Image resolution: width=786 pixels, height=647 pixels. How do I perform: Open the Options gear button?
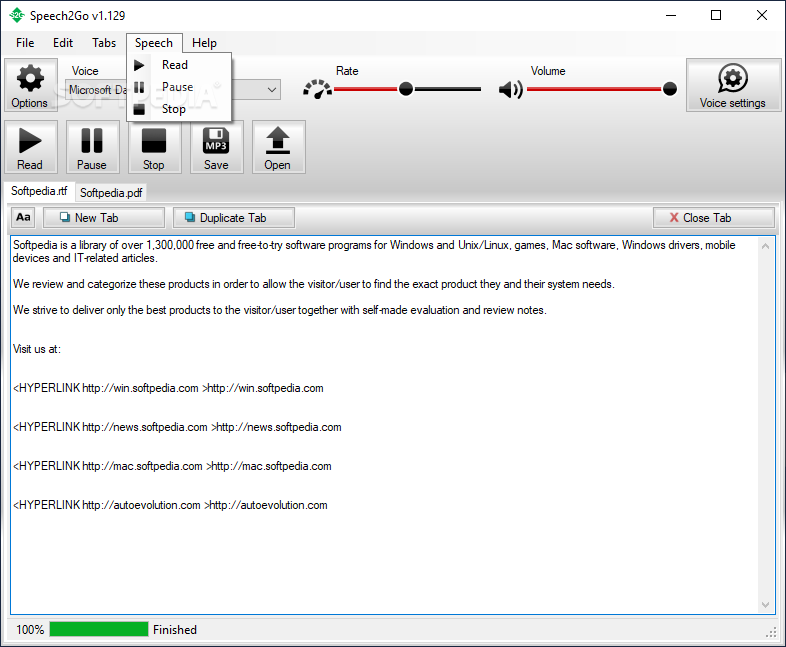[x=31, y=85]
